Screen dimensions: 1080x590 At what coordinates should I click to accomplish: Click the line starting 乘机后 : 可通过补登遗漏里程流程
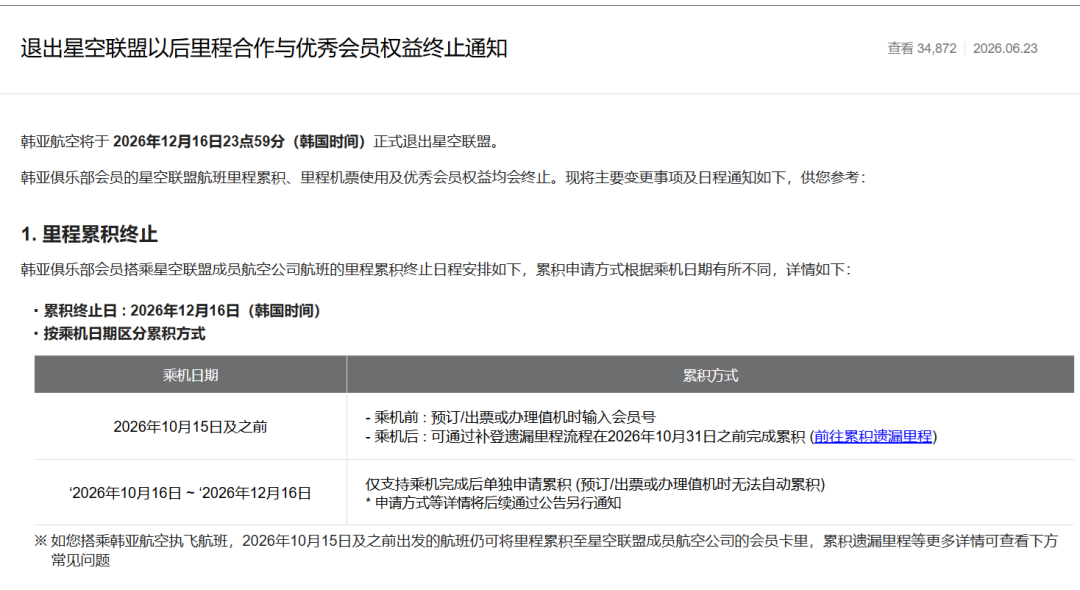651,436
